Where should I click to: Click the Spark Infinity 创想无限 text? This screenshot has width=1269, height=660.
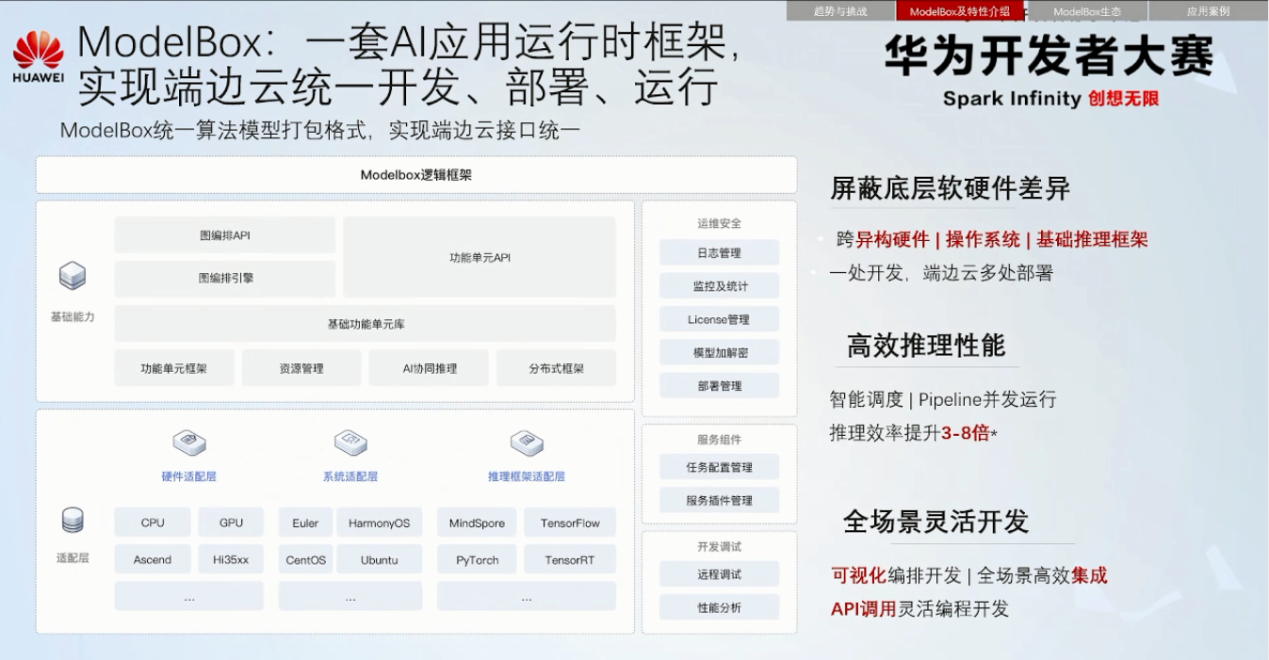[1050, 99]
